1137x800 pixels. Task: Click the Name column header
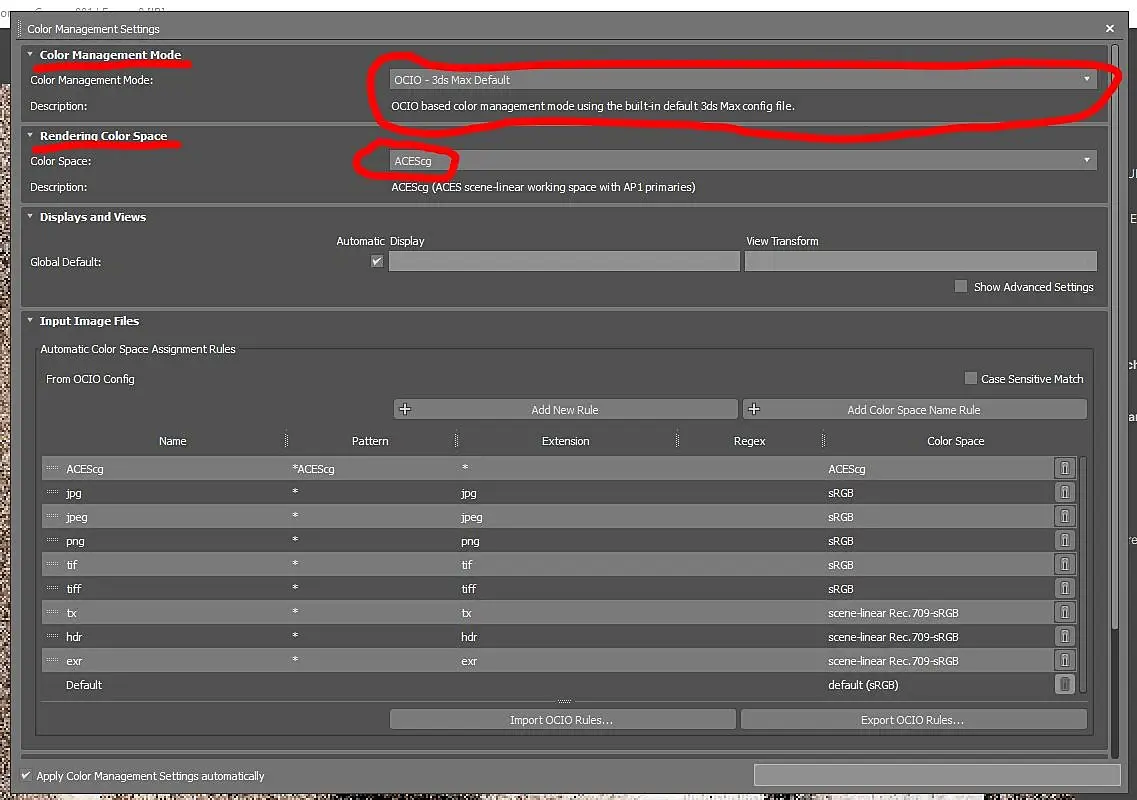173,440
